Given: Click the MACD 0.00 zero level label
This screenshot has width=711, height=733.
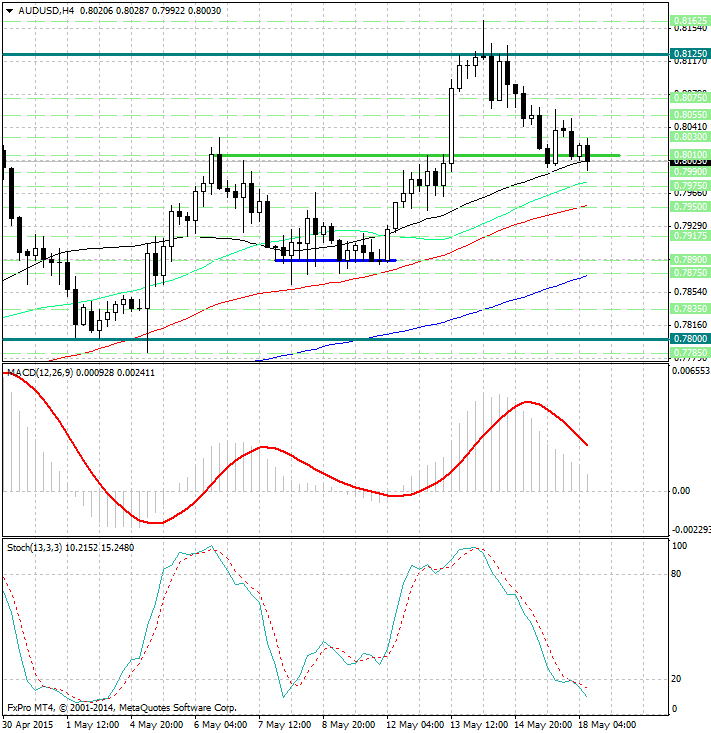Looking at the screenshot, I should pos(682,491).
